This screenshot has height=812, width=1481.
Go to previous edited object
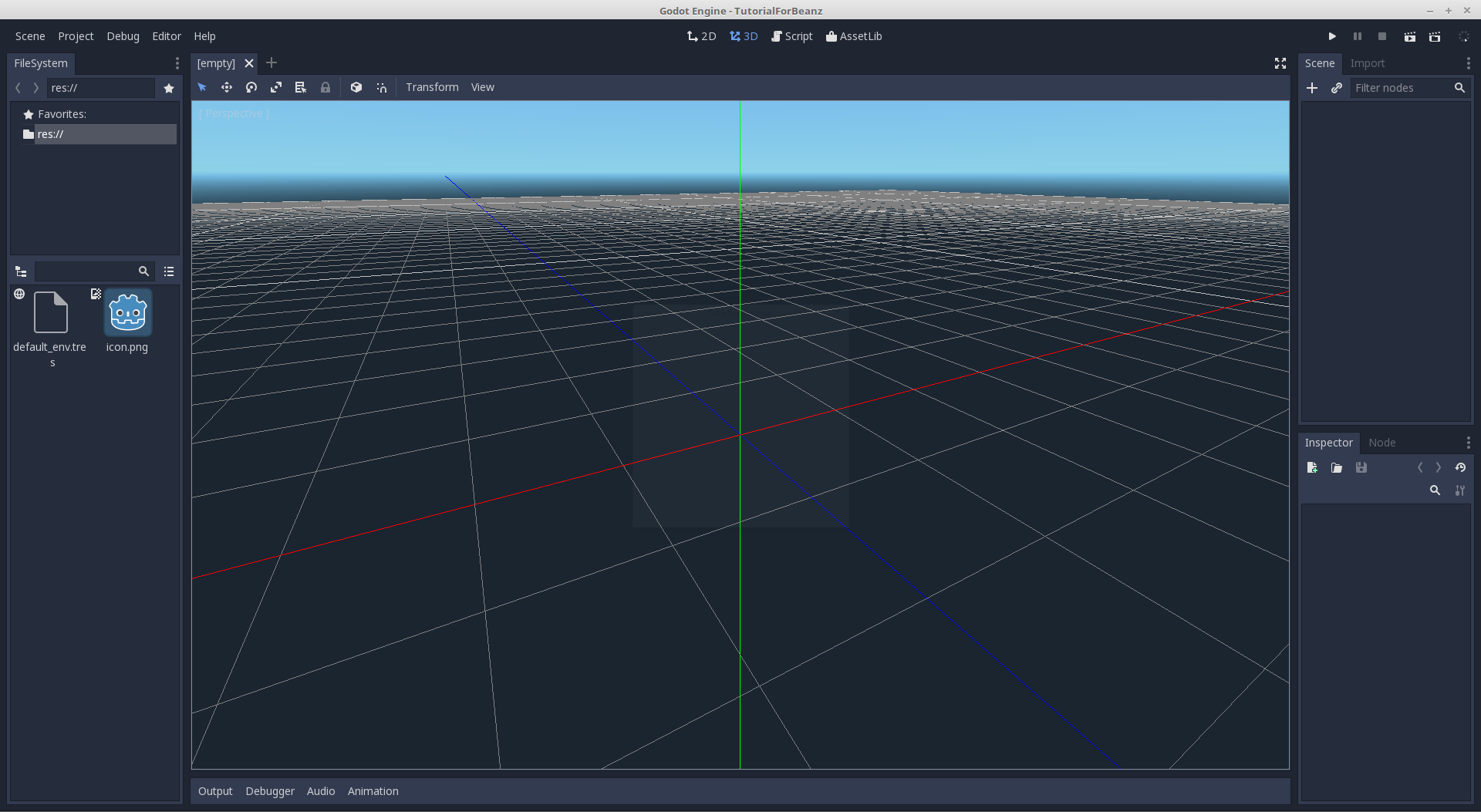click(x=1419, y=467)
